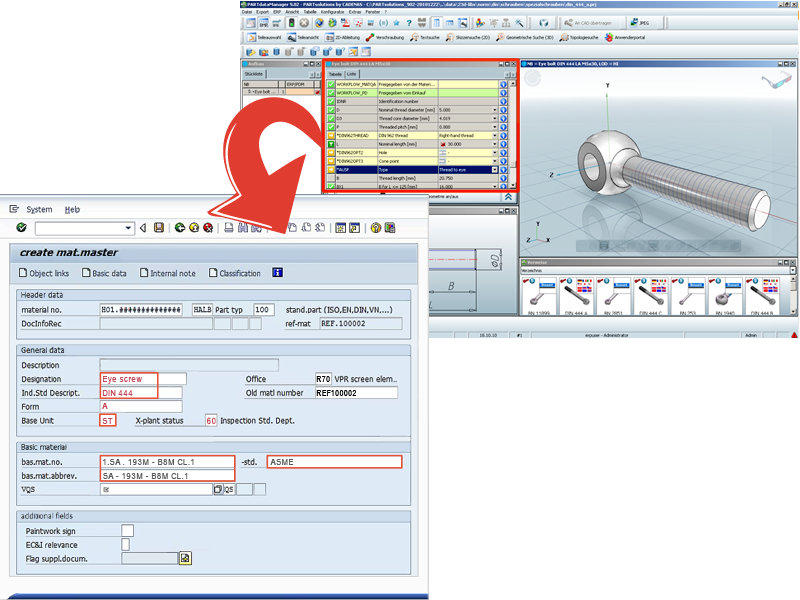Open the Nominal thread diameter dropdown
Viewport: 800px width, 600px height.
494,110
